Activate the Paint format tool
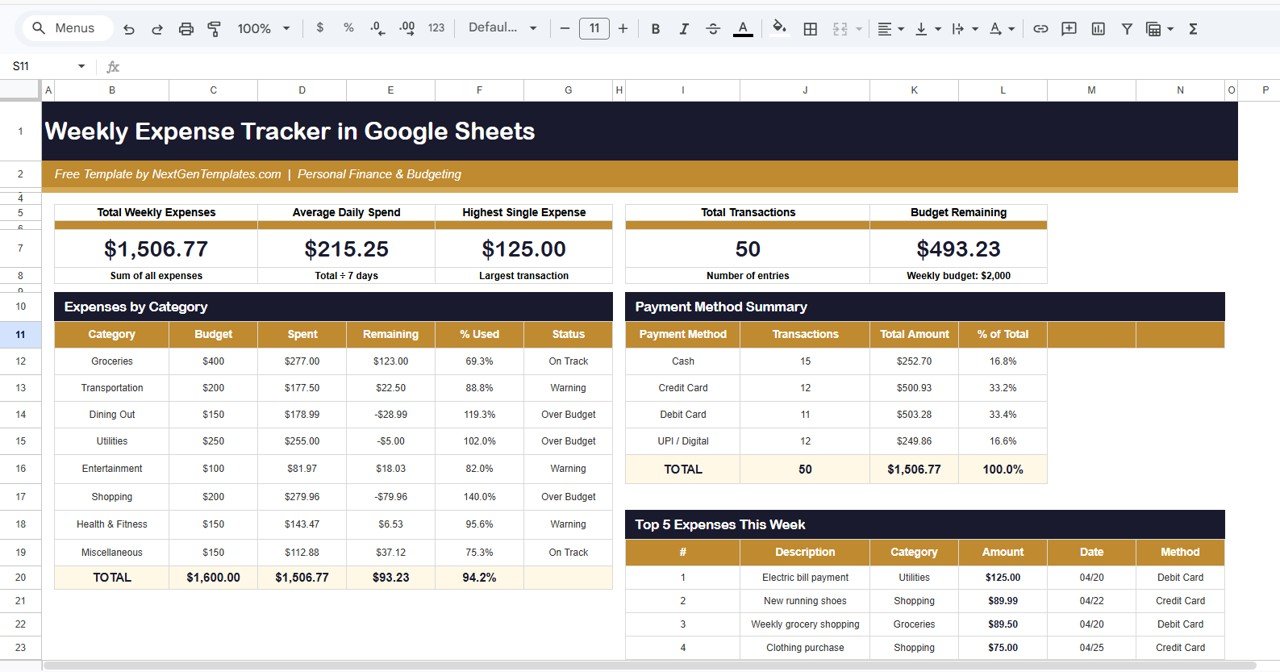The image size is (1280, 672). 214,29
